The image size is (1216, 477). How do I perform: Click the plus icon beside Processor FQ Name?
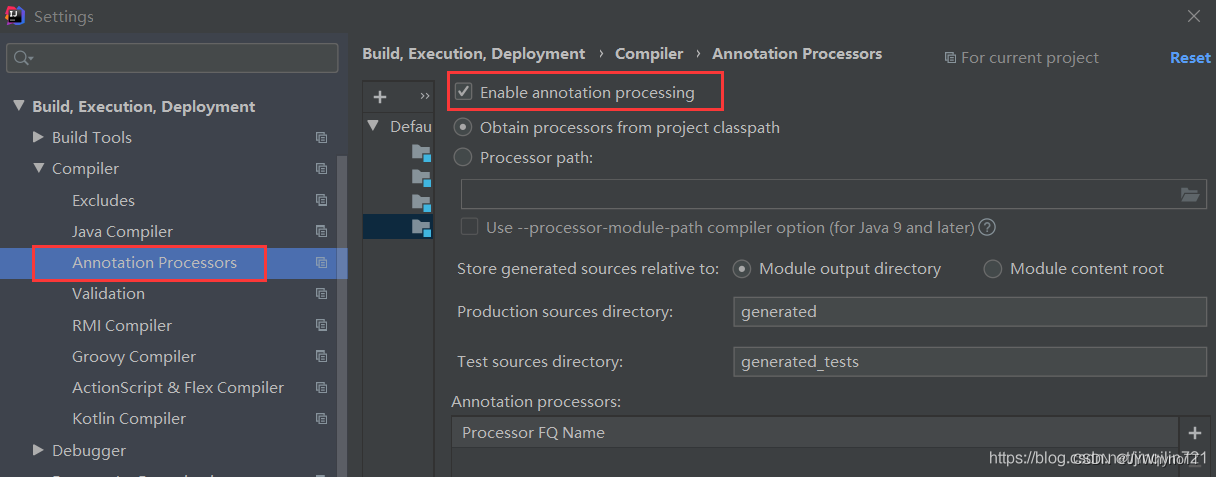1194,433
